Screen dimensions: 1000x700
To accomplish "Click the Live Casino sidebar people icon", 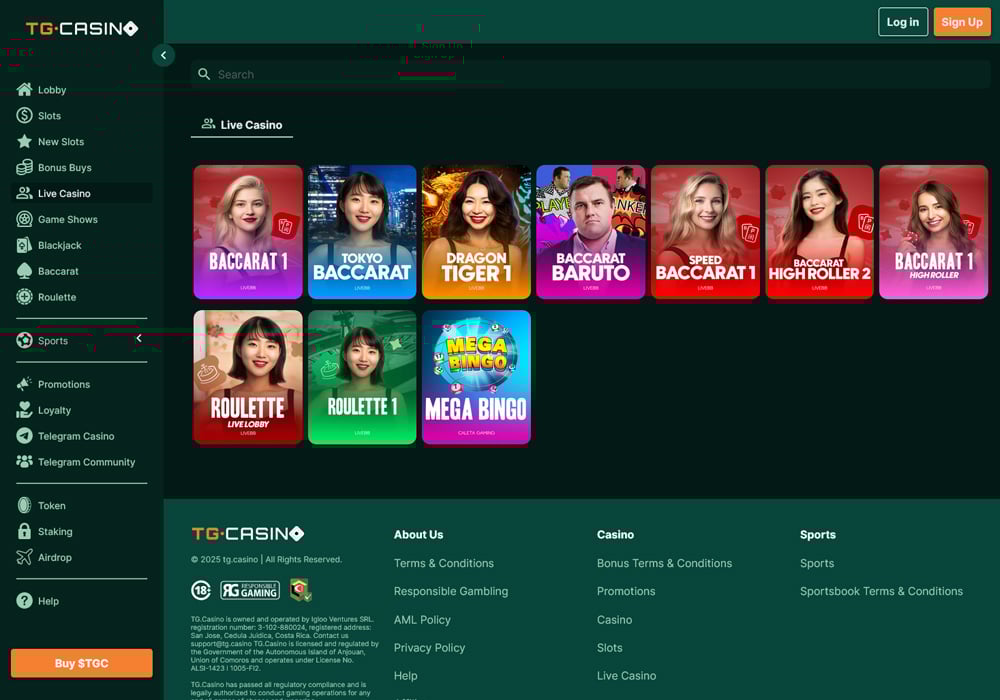I will (x=24, y=193).
